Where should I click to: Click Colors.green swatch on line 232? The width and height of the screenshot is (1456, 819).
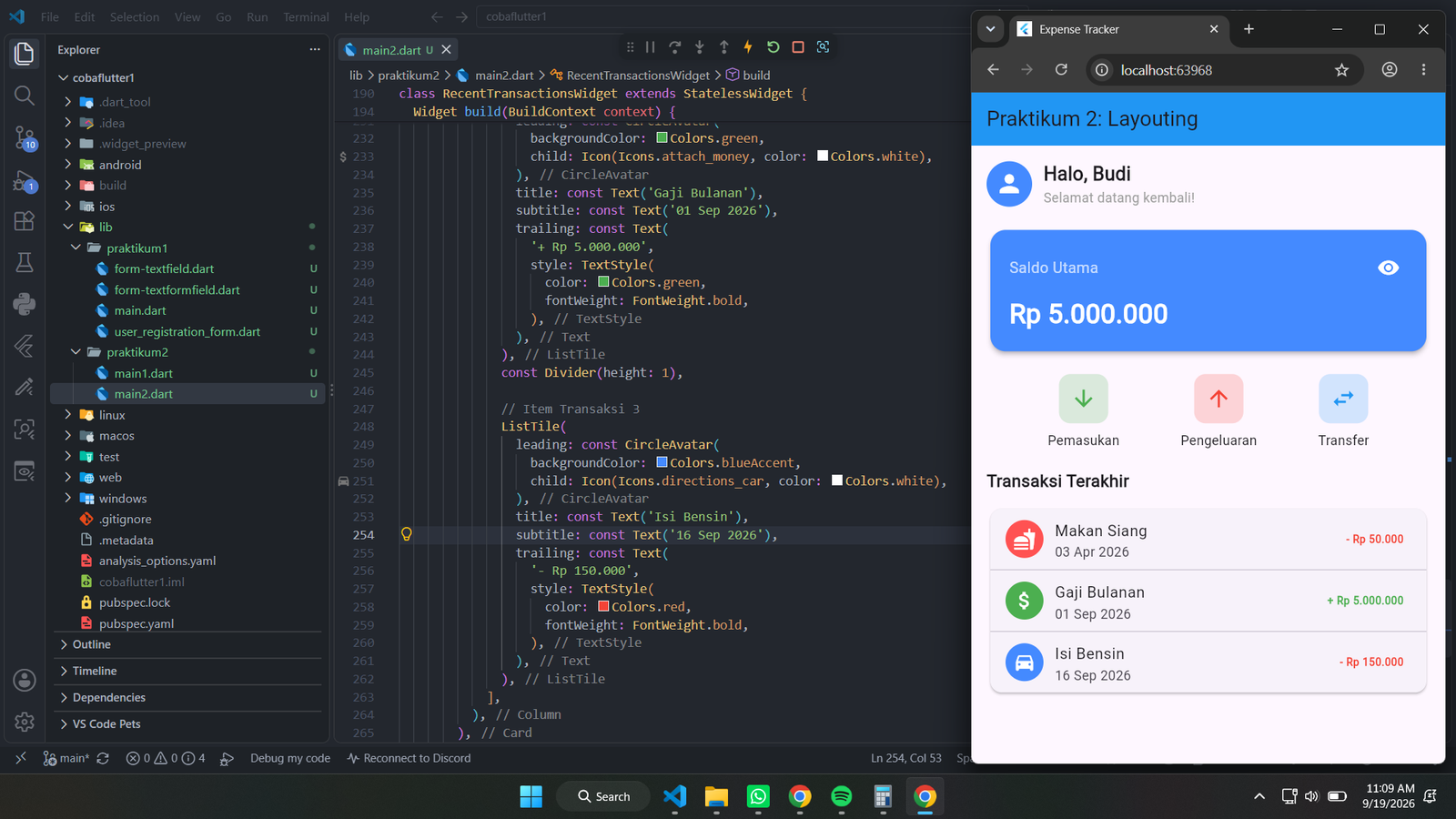(x=662, y=138)
